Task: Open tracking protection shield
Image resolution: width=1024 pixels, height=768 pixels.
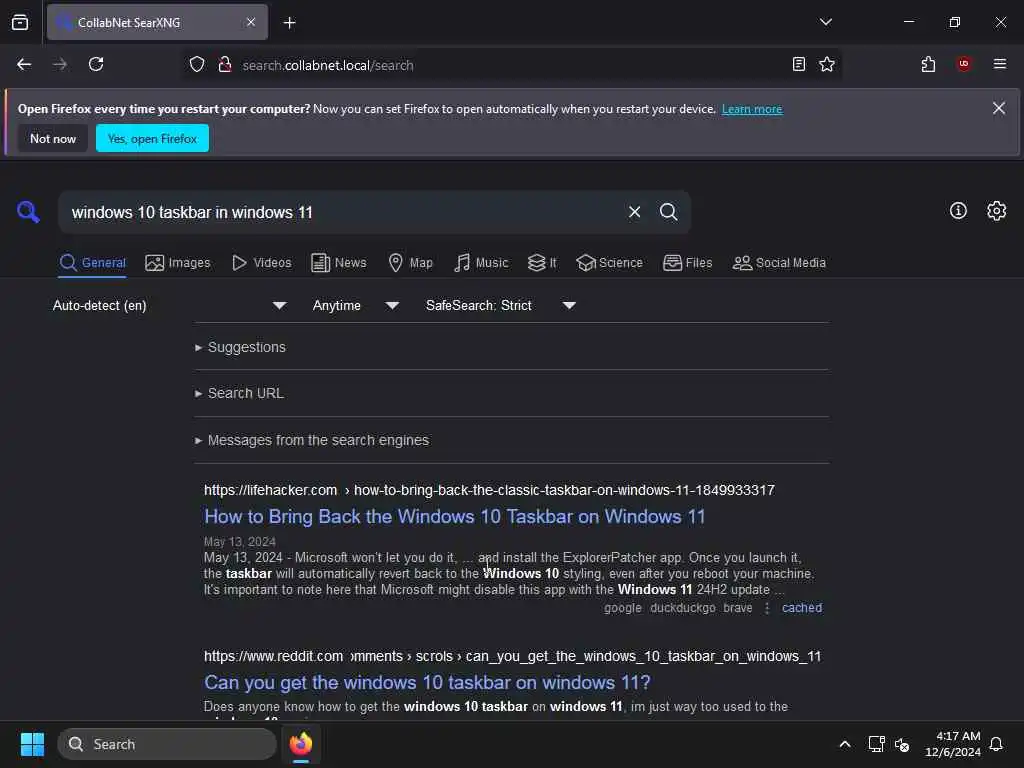Action: pyautogui.click(x=197, y=64)
